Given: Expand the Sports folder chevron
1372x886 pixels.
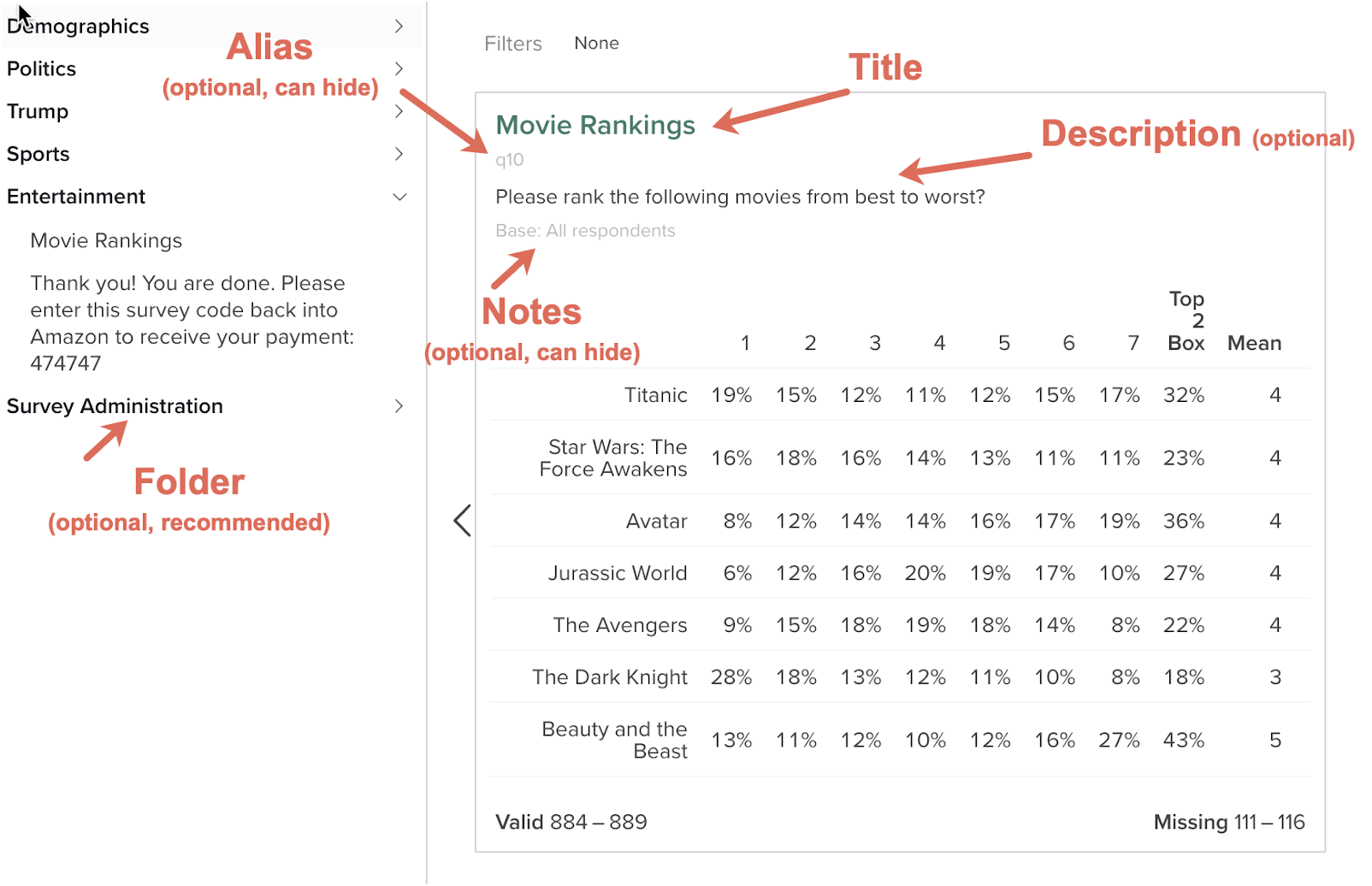Looking at the screenshot, I should (x=399, y=154).
